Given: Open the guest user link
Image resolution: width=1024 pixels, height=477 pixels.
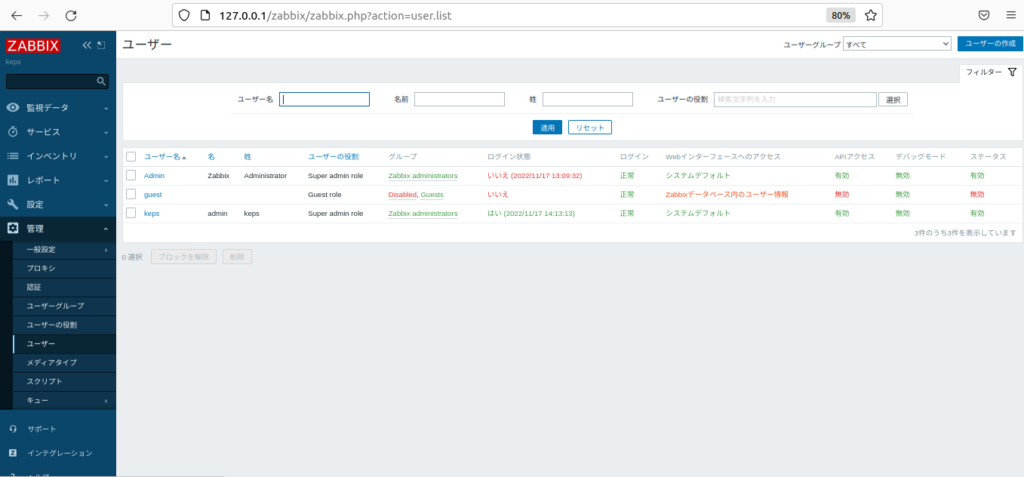Looking at the screenshot, I should (153, 195).
